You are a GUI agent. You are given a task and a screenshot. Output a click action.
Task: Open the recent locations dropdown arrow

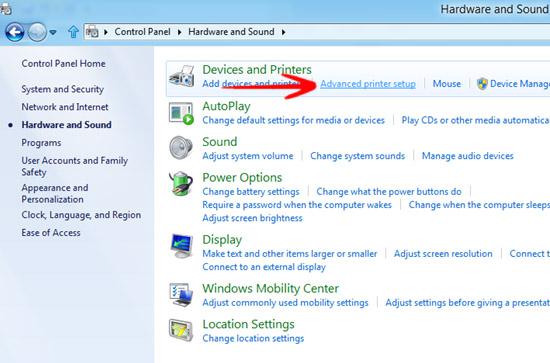(x=53, y=32)
